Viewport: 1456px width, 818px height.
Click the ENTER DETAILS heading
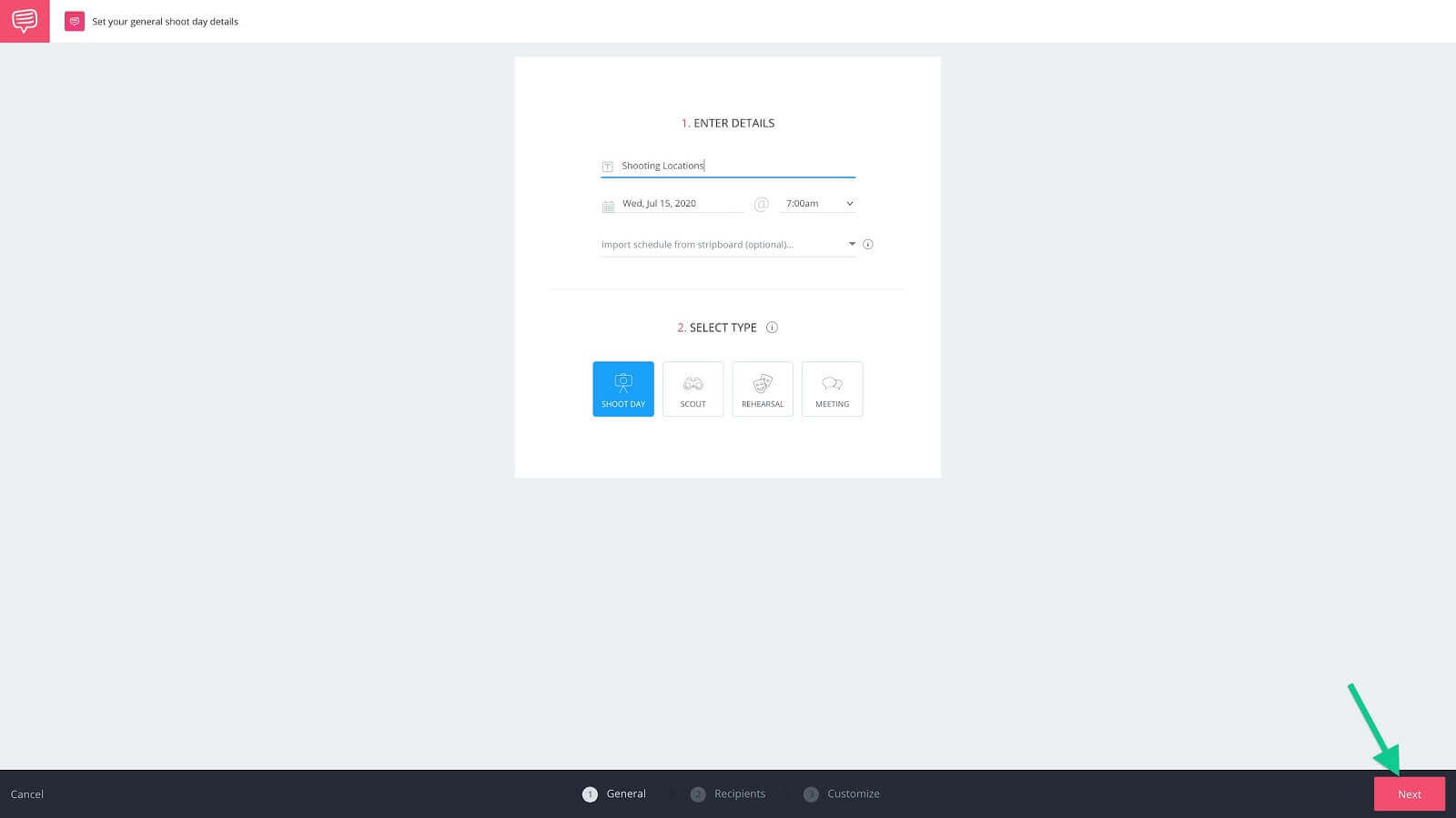coord(728,123)
